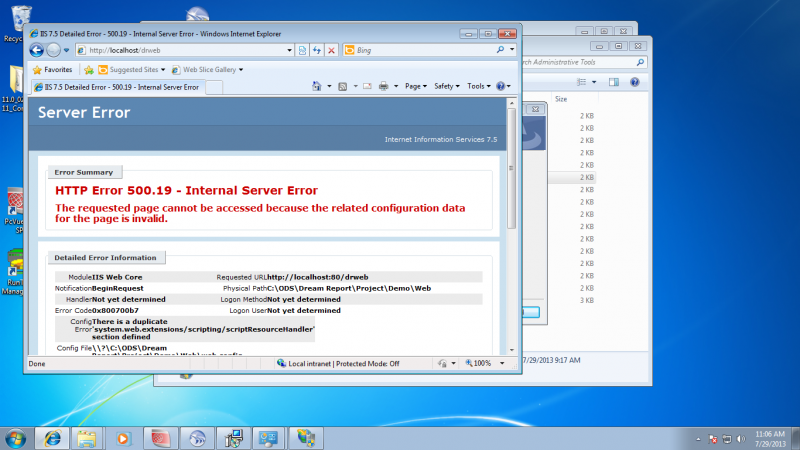Expand the Feeds dropdown arrow
800x450 pixels.
point(356,86)
